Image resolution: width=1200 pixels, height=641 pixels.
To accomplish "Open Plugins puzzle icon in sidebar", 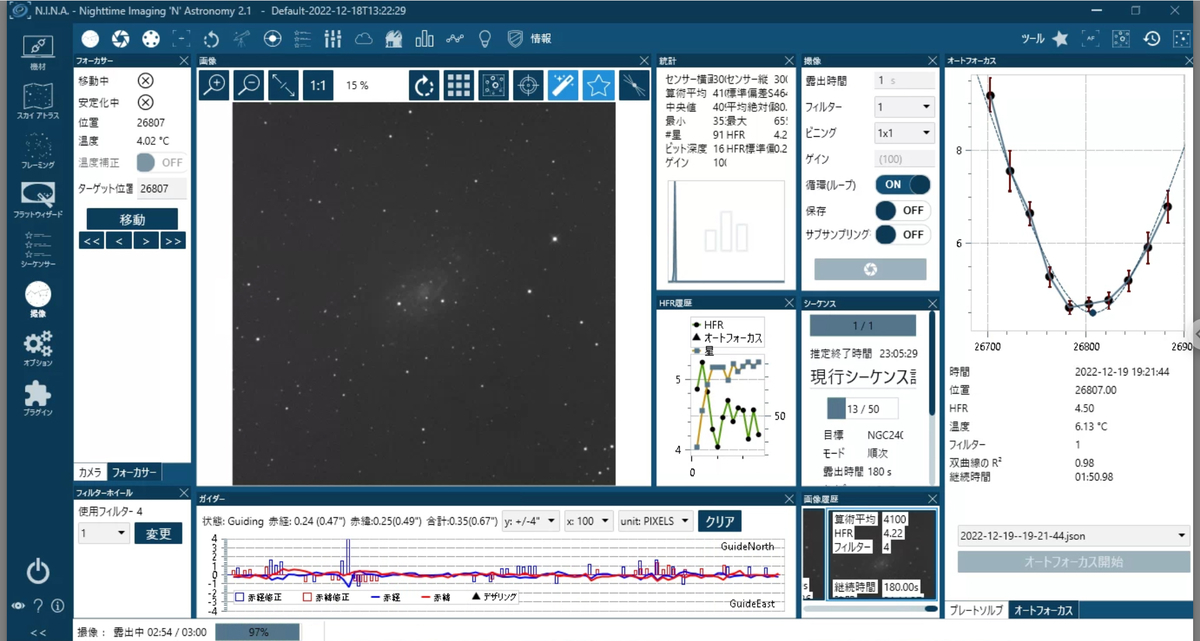I will 37,397.
